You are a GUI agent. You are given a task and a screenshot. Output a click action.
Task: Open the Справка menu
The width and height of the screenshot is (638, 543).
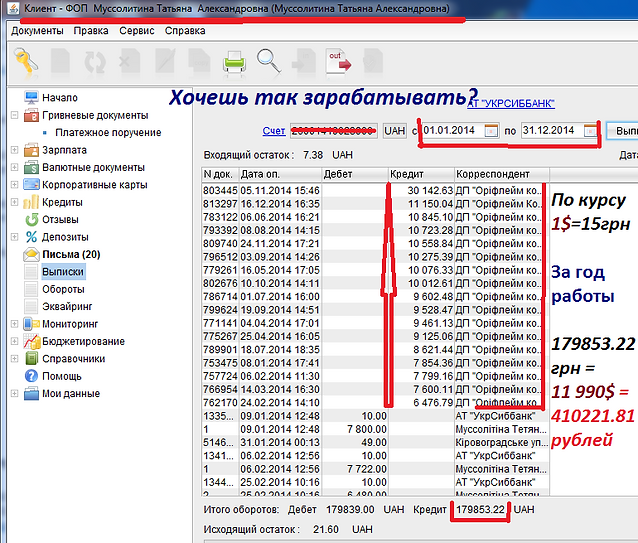185,31
